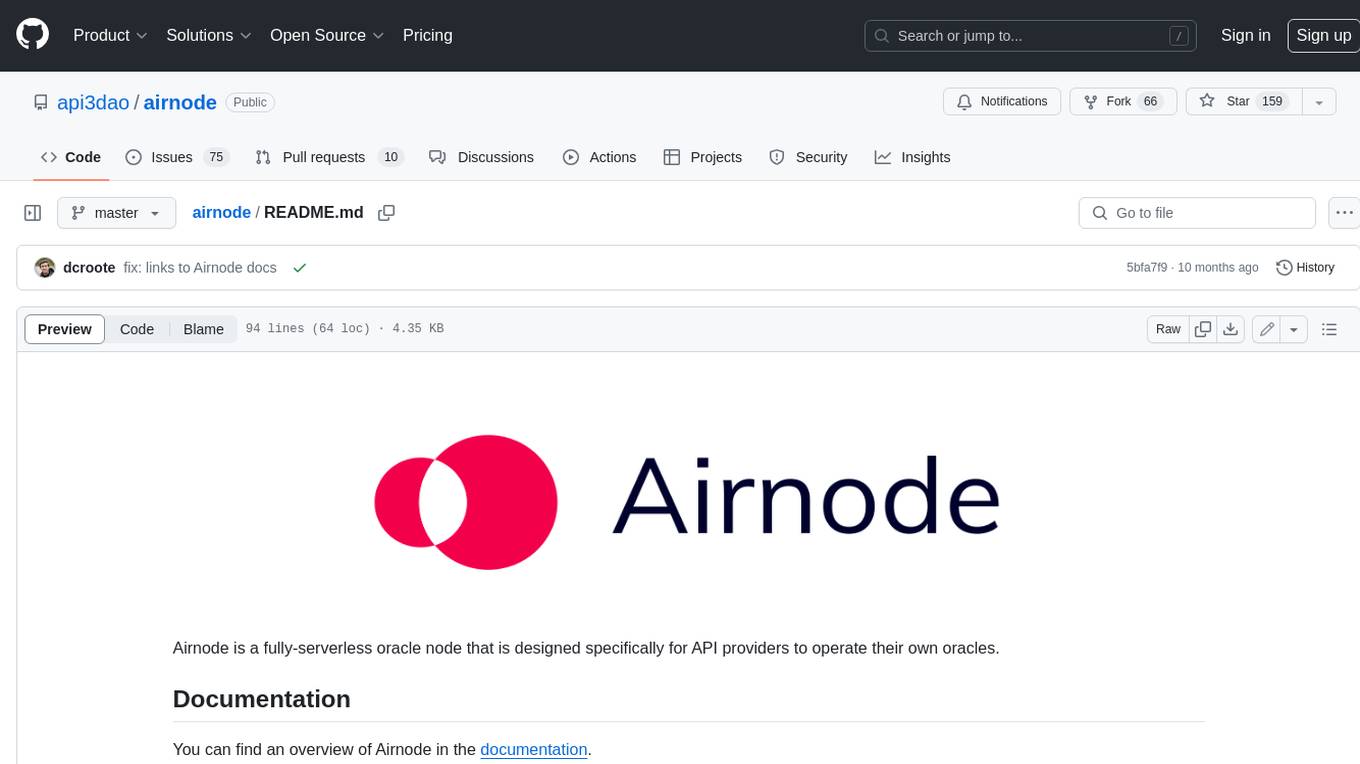The height and width of the screenshot is (764, 1360).
Task: Click the Fork count 66
Action: (x=1150, y=101)
